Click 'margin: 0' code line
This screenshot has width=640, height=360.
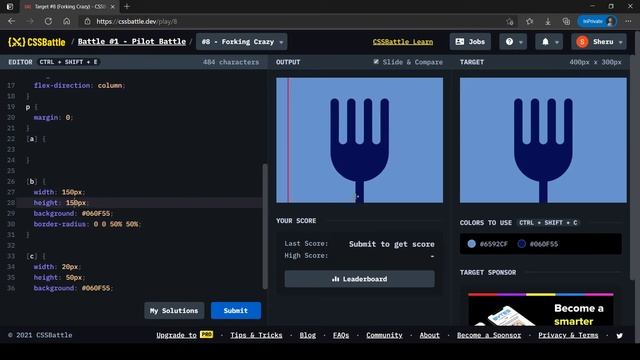[x=53, y=117]
